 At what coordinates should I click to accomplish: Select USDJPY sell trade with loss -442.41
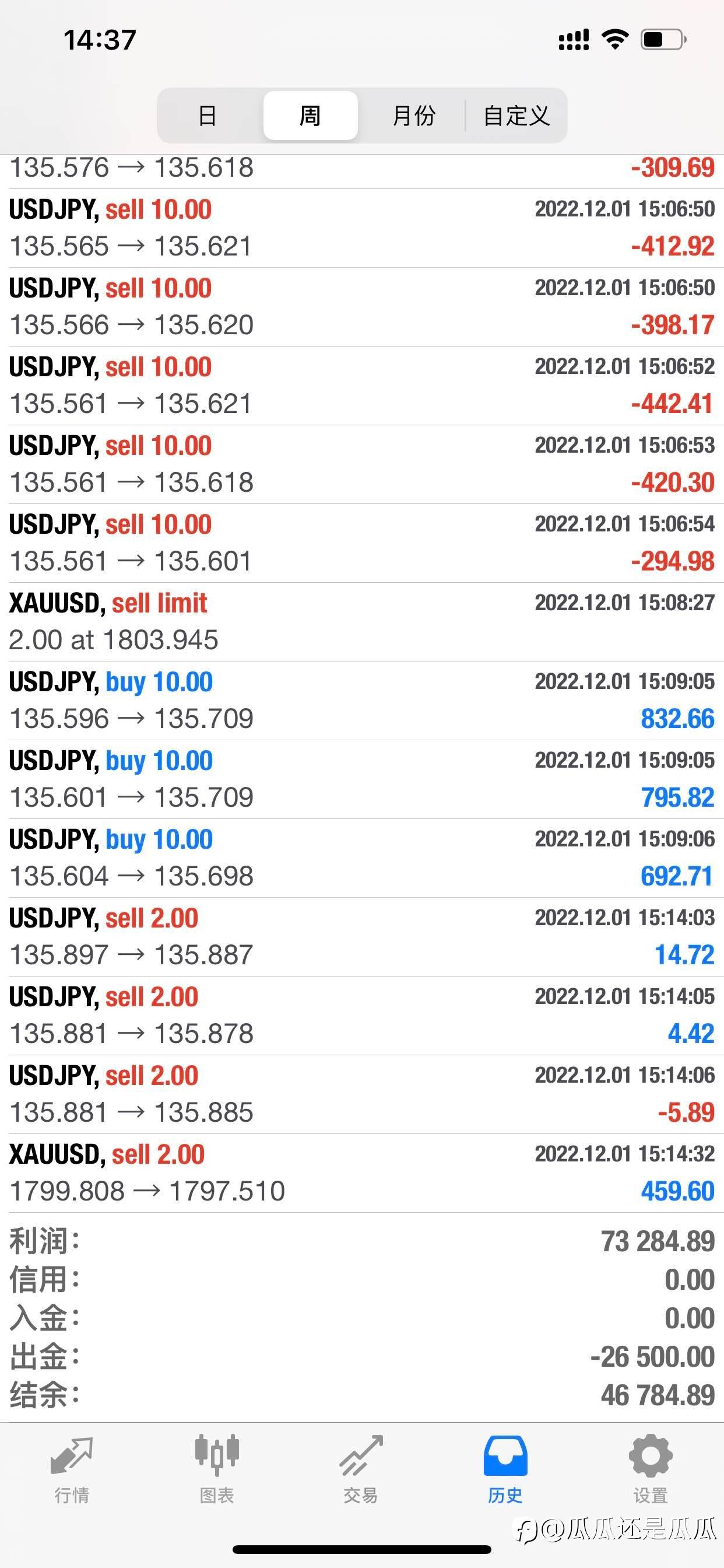[361, 386]
